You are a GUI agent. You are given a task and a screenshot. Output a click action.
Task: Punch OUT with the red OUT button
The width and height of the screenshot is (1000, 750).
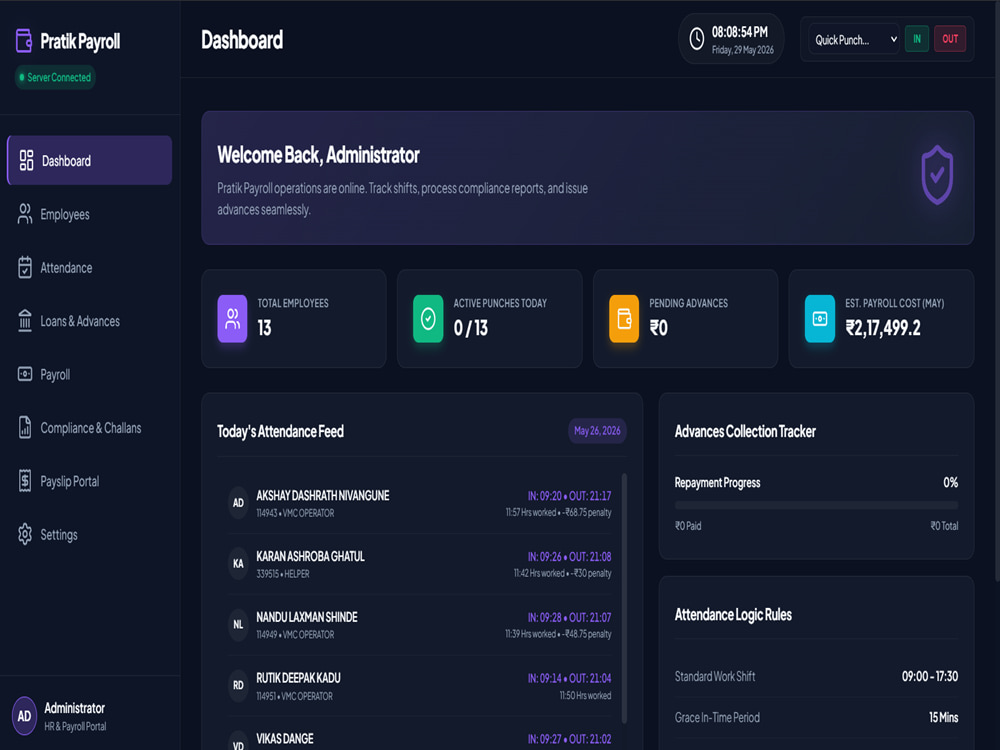(950, 39)
